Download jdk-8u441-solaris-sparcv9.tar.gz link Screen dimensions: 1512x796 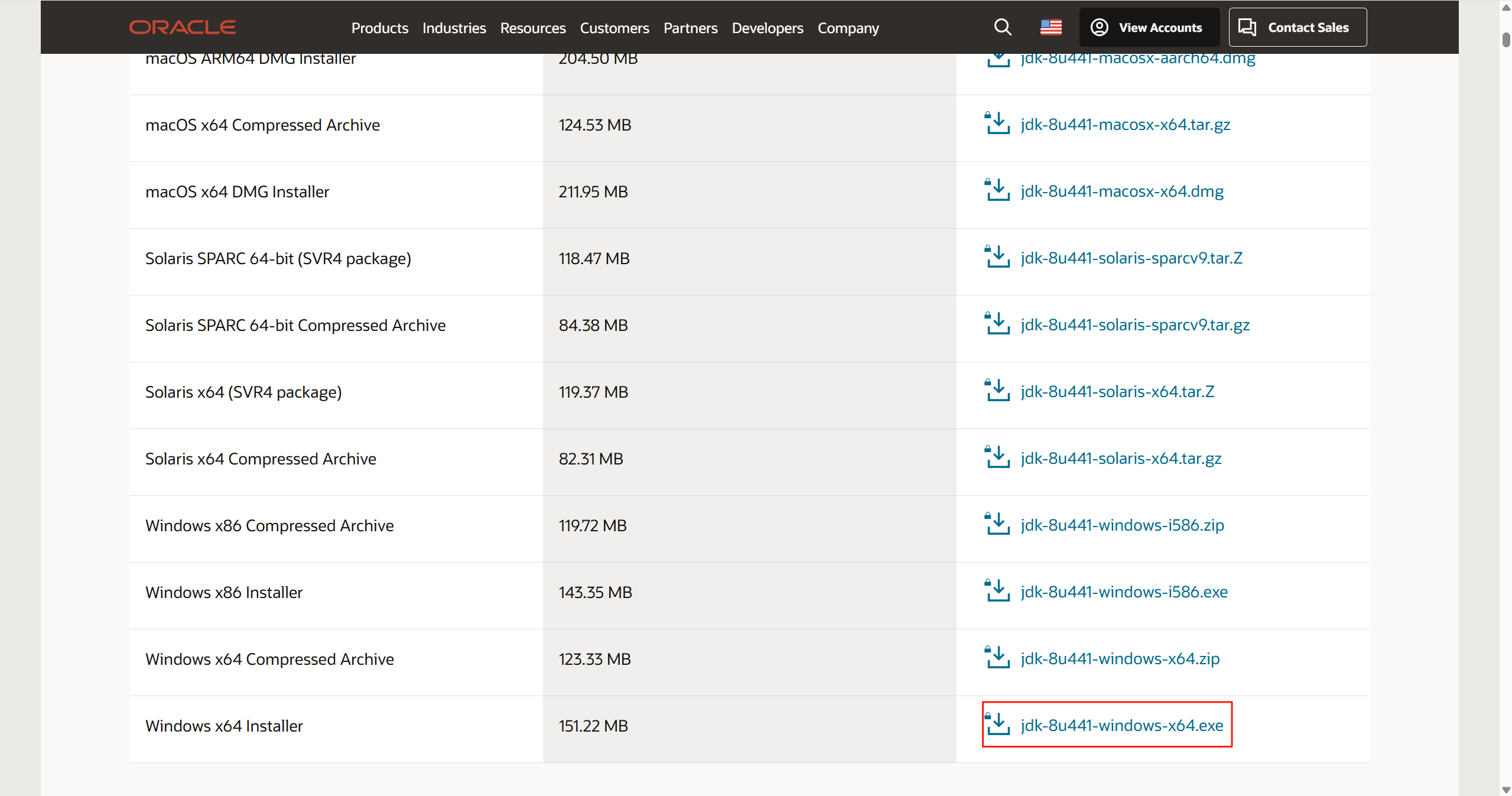pyautogui.click(x=1134, y=324)
